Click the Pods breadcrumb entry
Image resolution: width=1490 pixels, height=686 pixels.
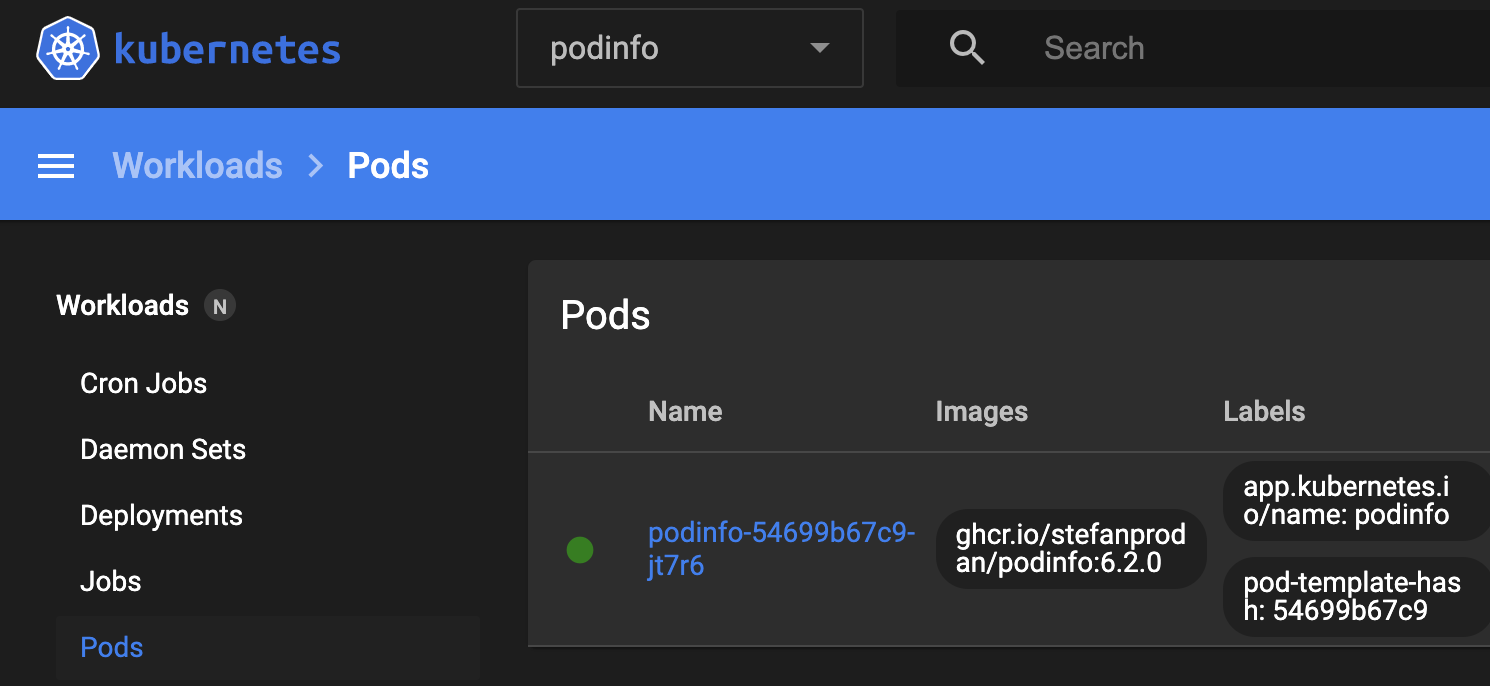388,165
